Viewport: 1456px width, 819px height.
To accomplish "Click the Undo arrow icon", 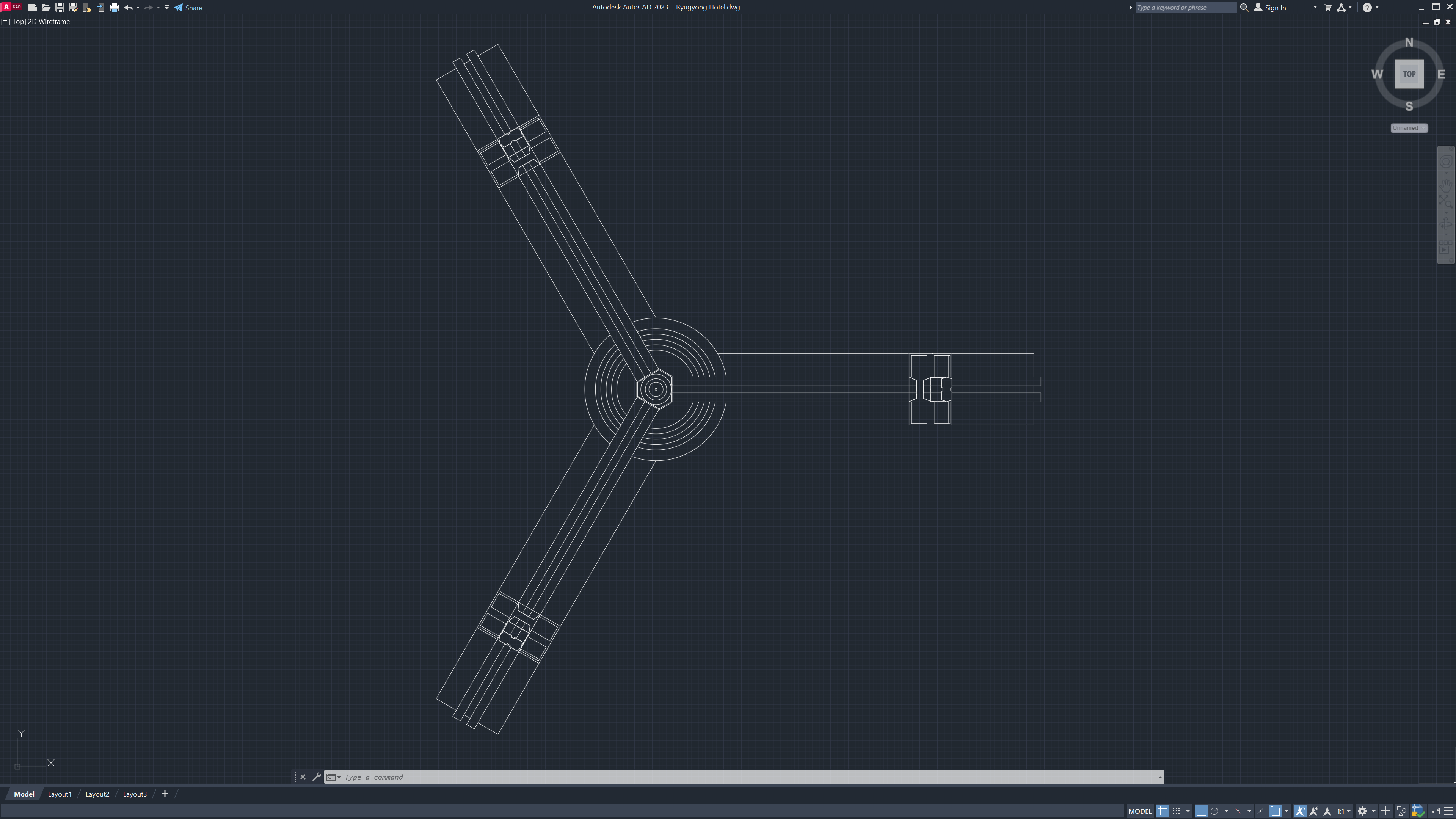I will (128, 7).
